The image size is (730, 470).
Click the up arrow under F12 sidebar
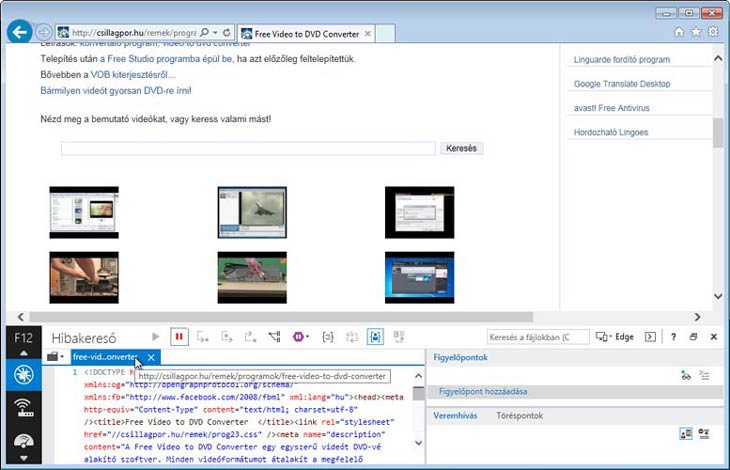[x=23, y=354]
